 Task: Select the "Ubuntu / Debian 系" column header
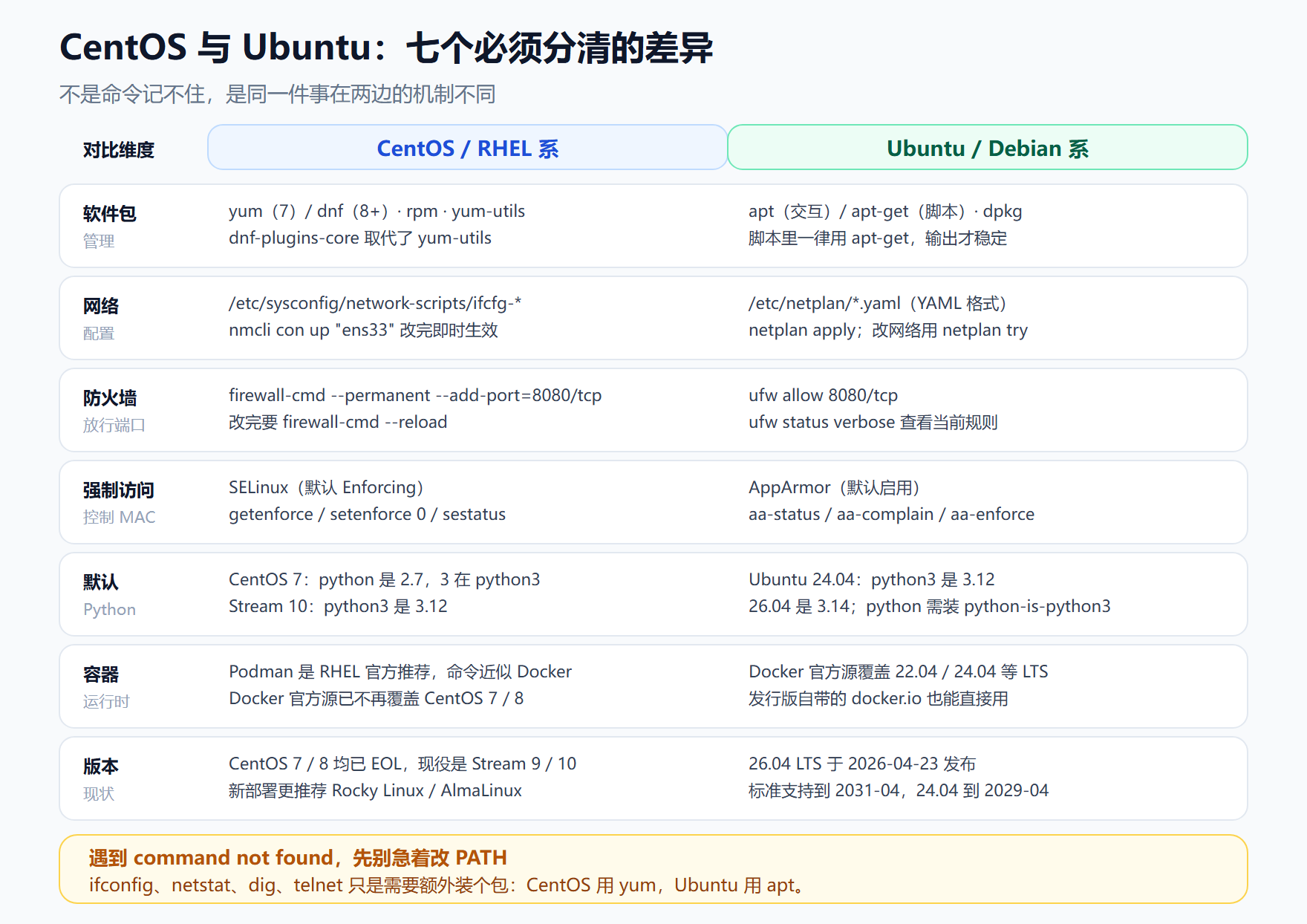coord(988,147)
